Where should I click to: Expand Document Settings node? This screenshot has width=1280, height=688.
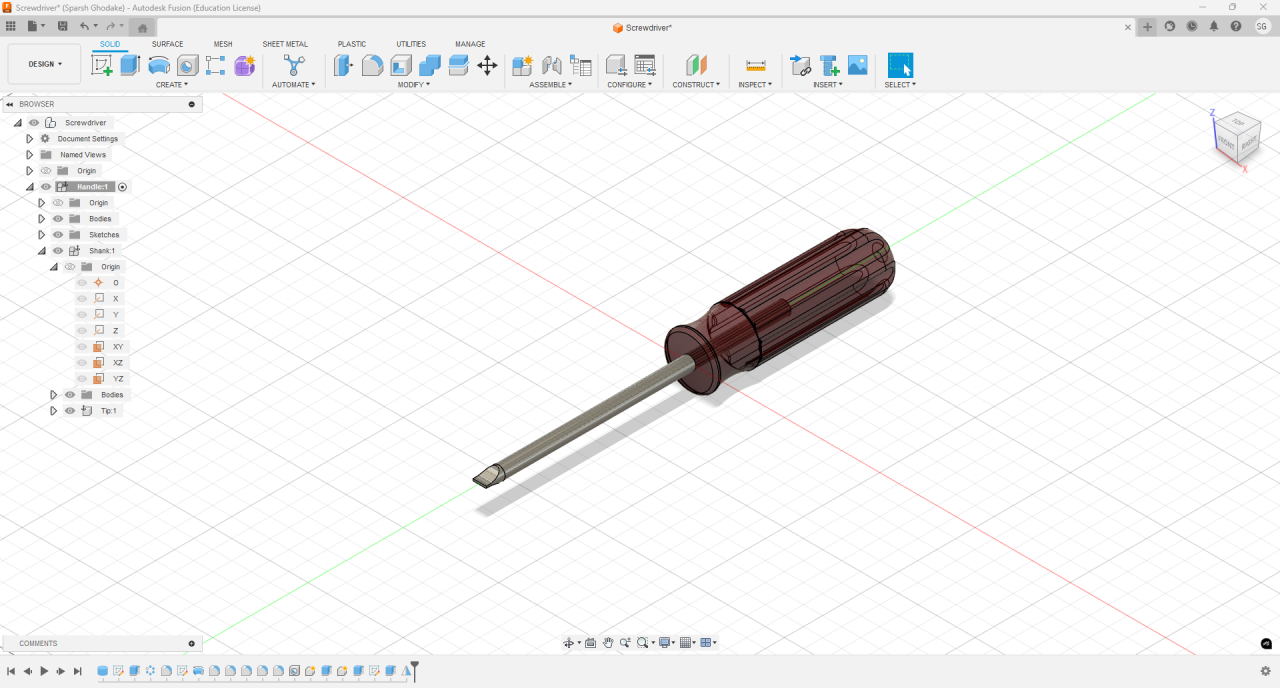30,139
